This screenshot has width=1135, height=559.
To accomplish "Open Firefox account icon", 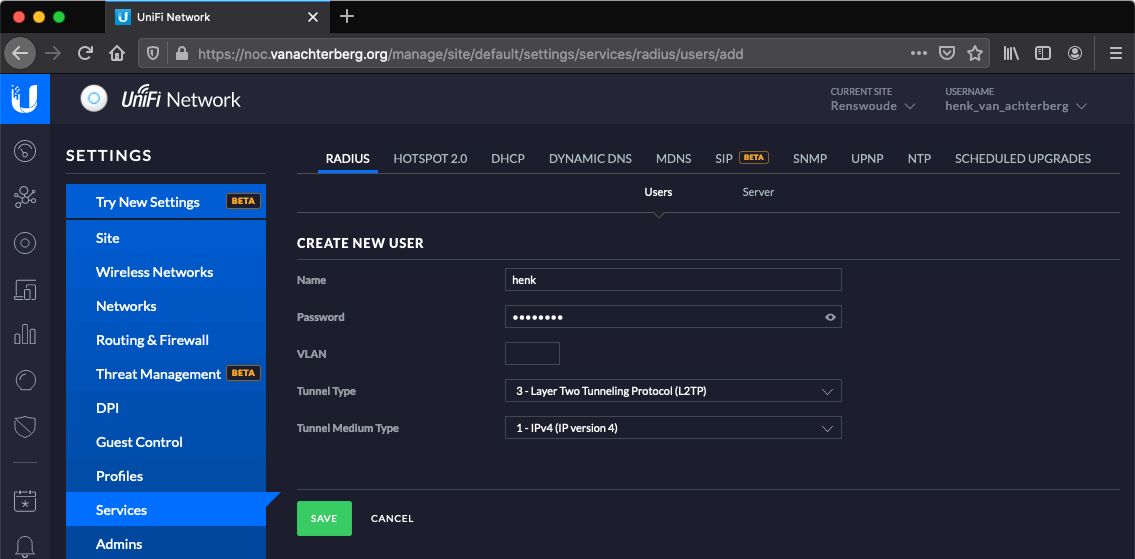I will click(1075, 53).
